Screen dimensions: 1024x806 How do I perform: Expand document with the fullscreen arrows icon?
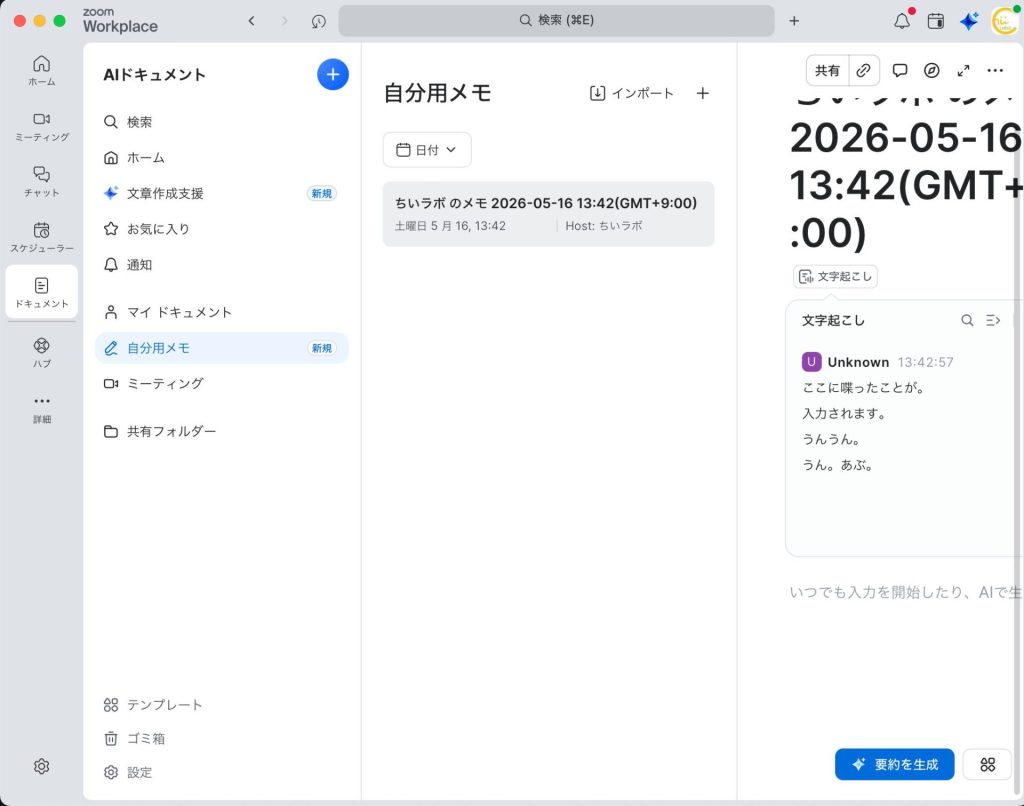point(963,71)
